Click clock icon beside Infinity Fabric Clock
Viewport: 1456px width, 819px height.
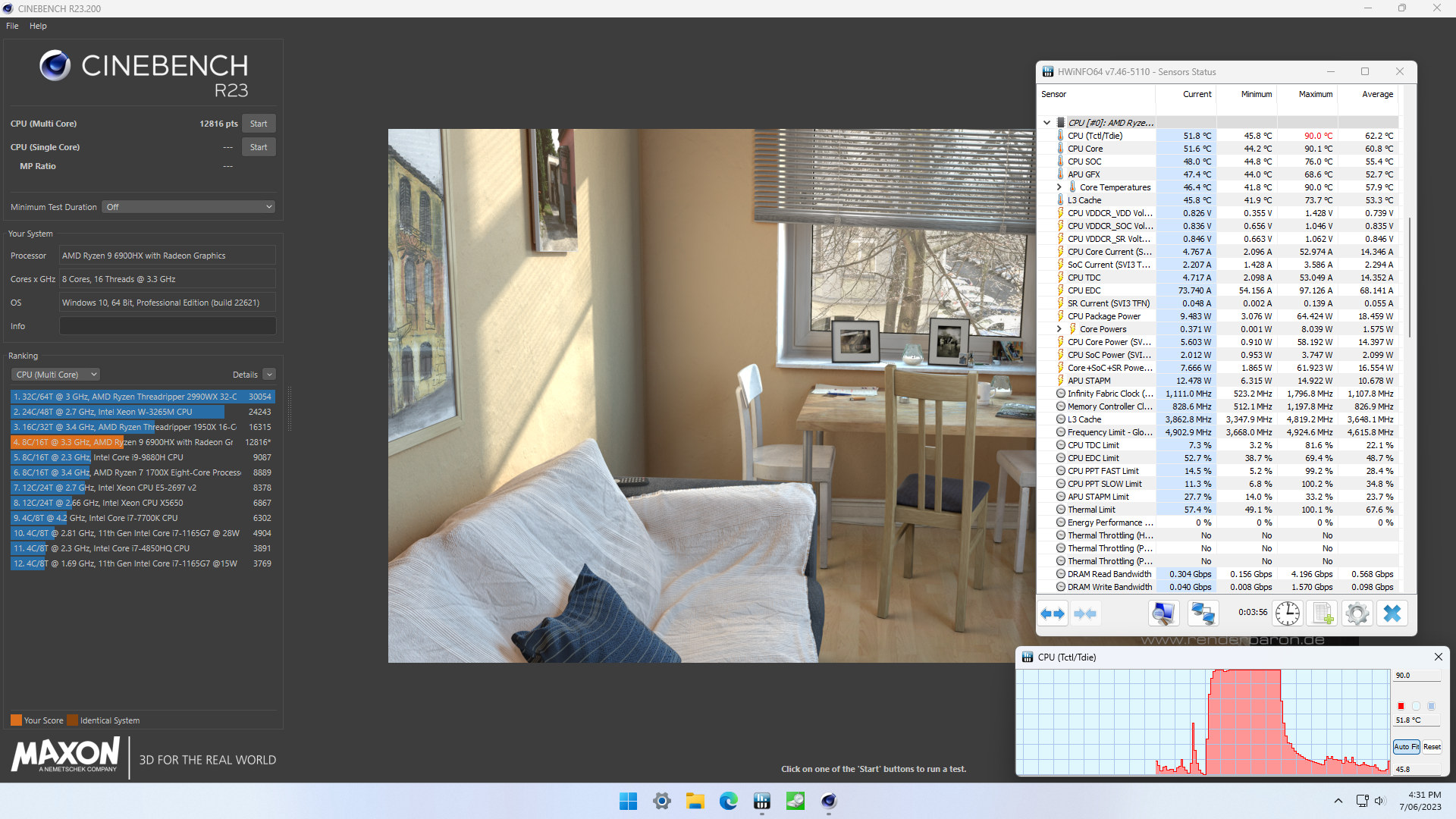coord(1061,394)
